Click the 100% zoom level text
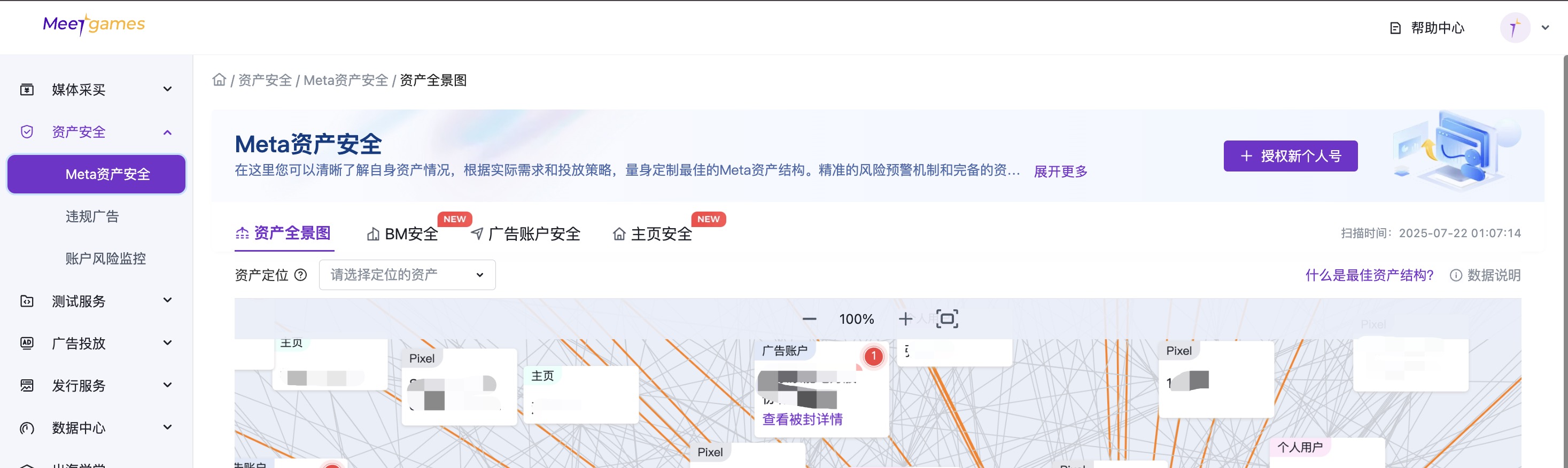The image size is (1568, 468). coord(857,319)
